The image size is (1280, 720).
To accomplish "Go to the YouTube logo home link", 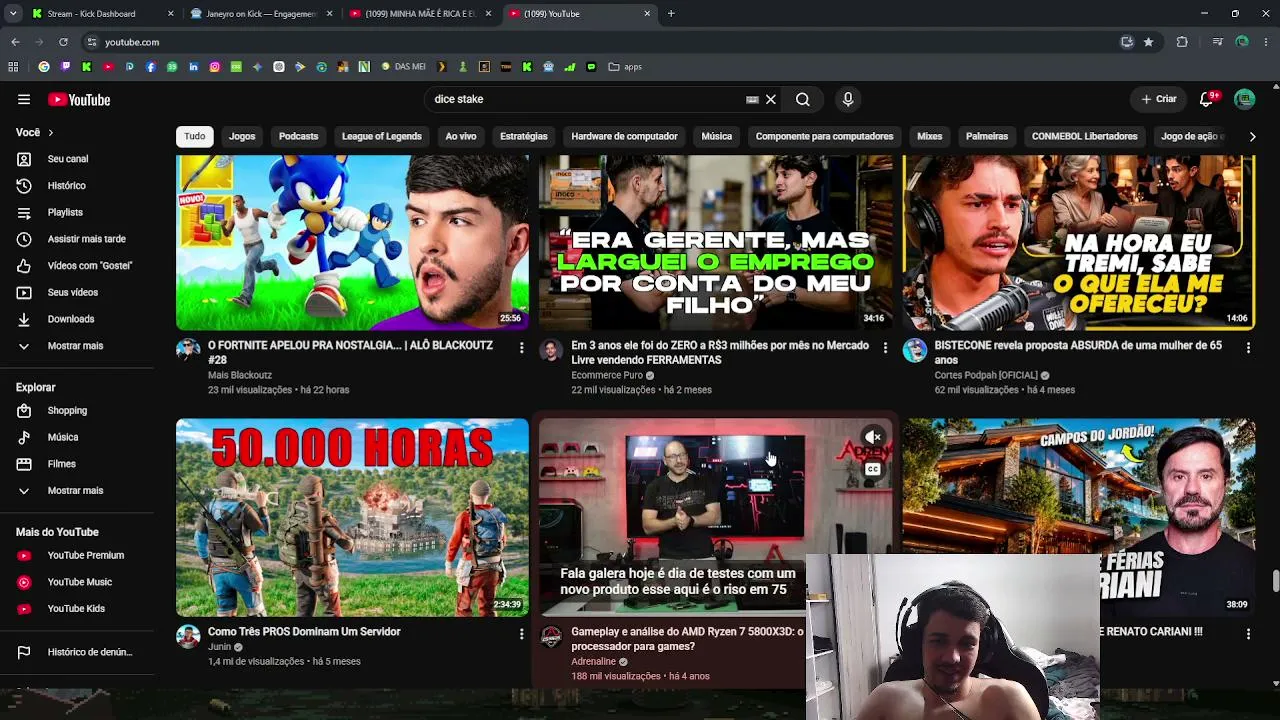I will (79, 99).
